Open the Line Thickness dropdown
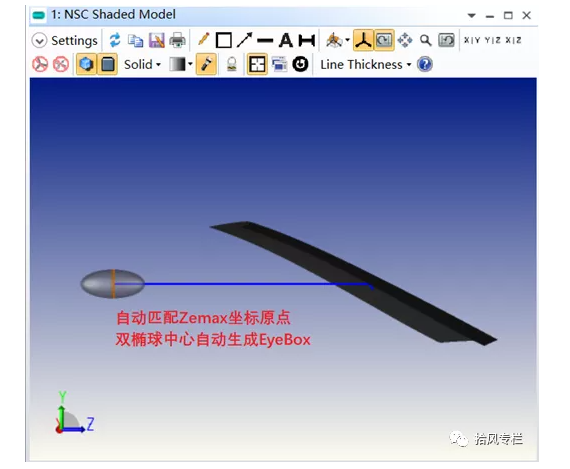570x469 pixels. click(366, 65)
